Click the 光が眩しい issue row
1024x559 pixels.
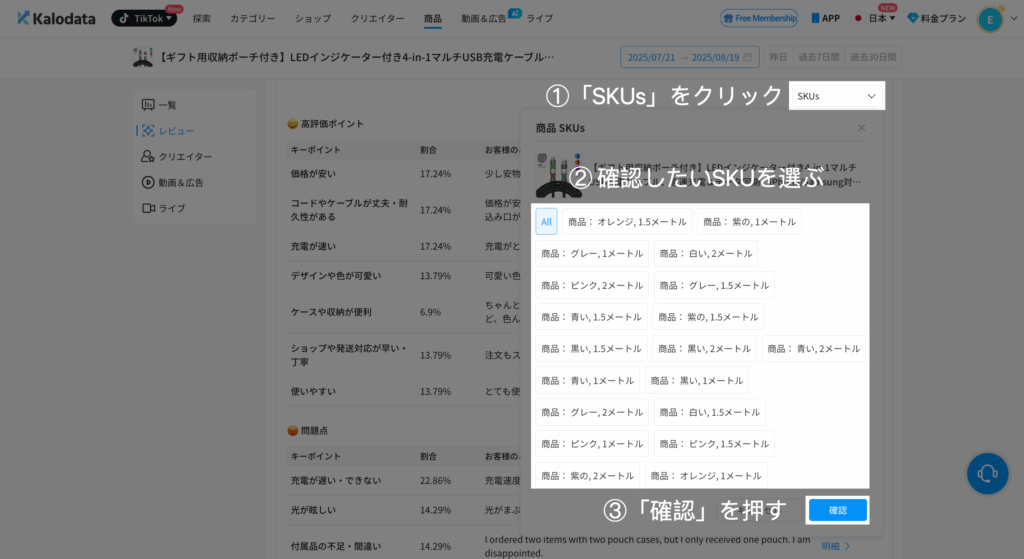tap(313, 510)
